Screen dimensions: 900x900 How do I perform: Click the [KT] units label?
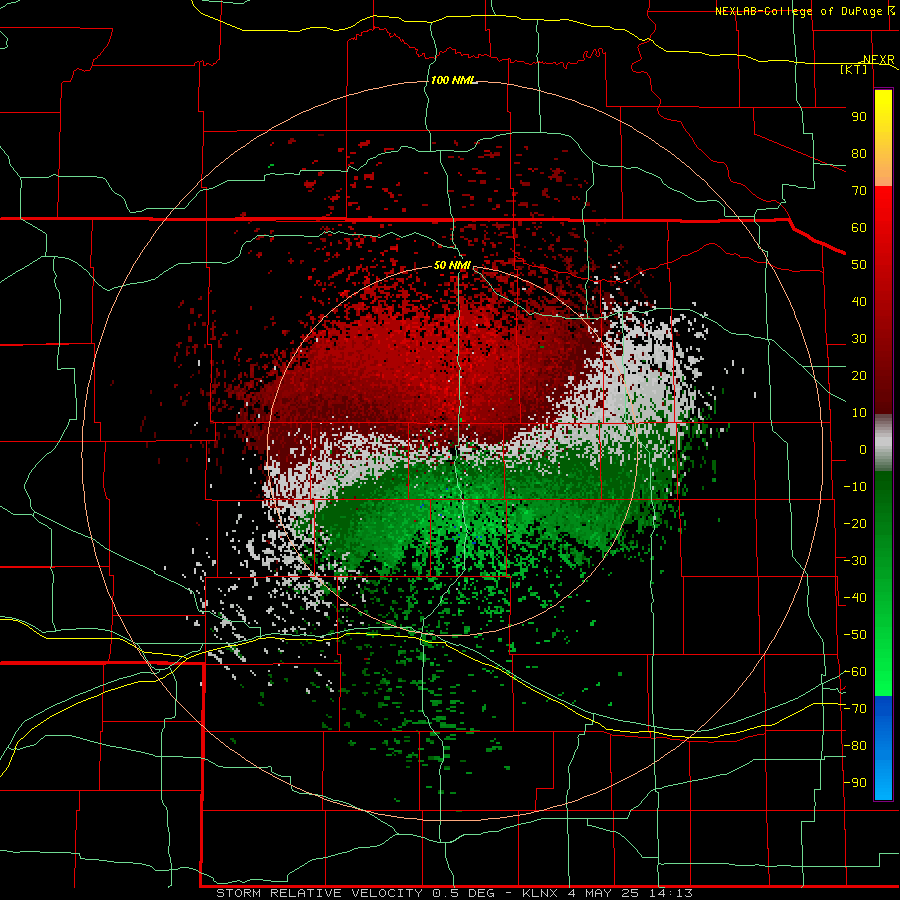pyautogui.click(x=853, y=69)
